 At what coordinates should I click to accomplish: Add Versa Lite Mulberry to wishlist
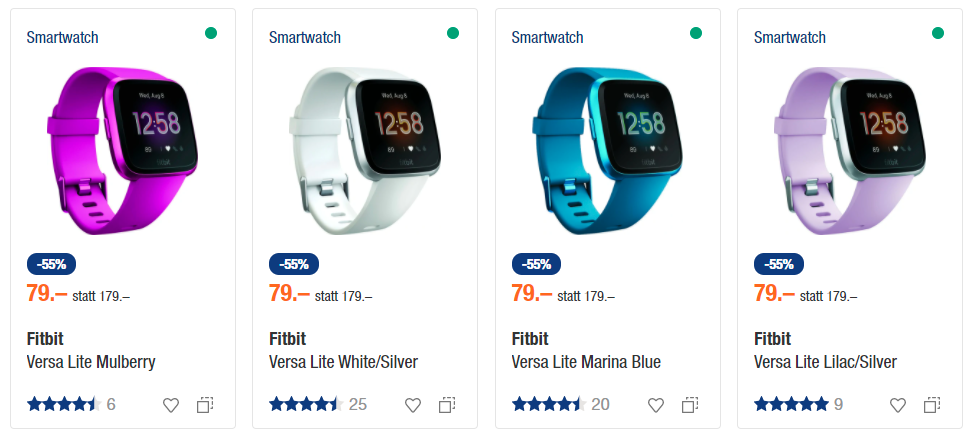pyautogui.click(x=171, y=405)
